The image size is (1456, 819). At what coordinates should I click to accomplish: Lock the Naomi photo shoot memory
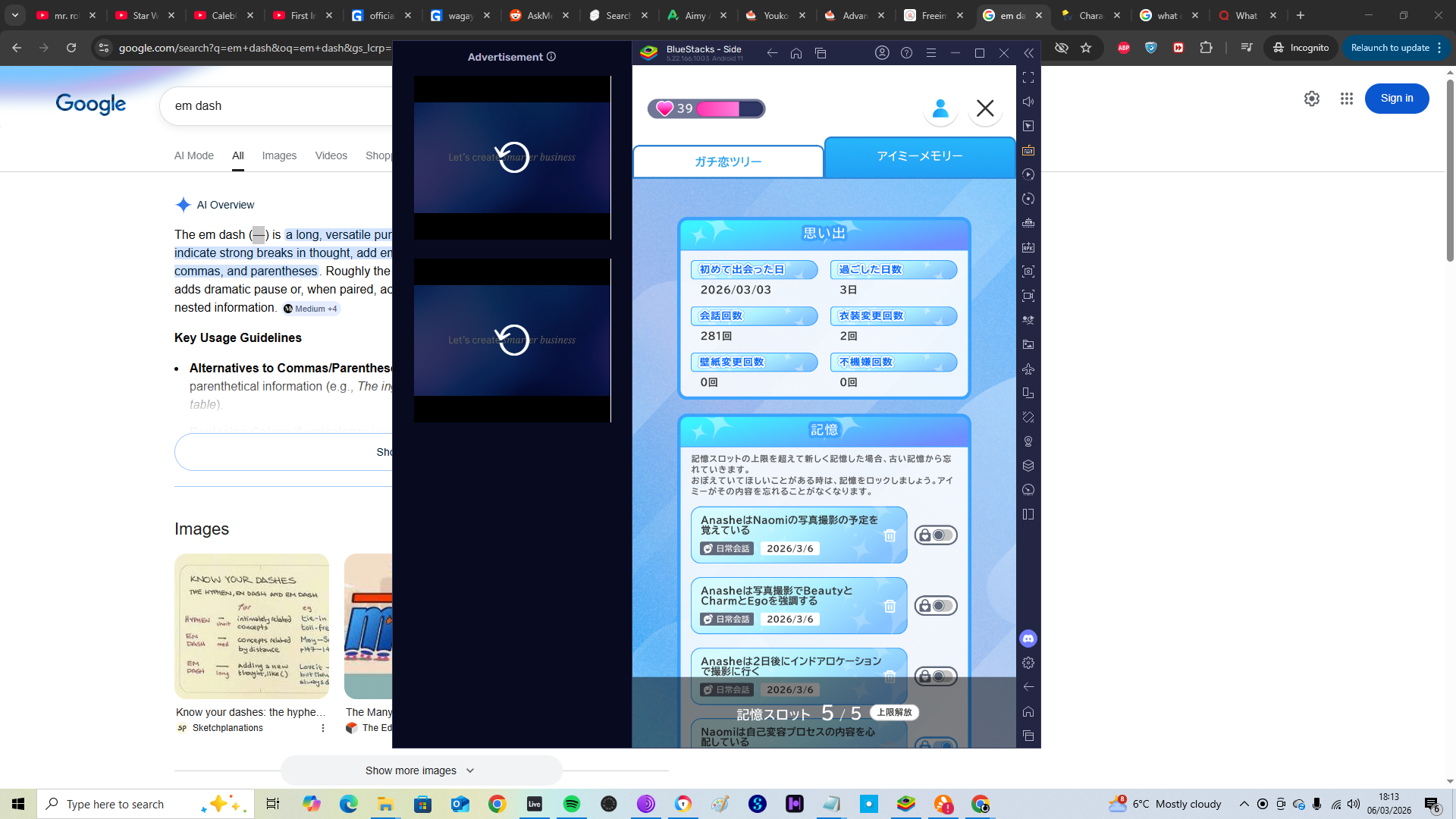pyautogui.click(x=936, y=535)
